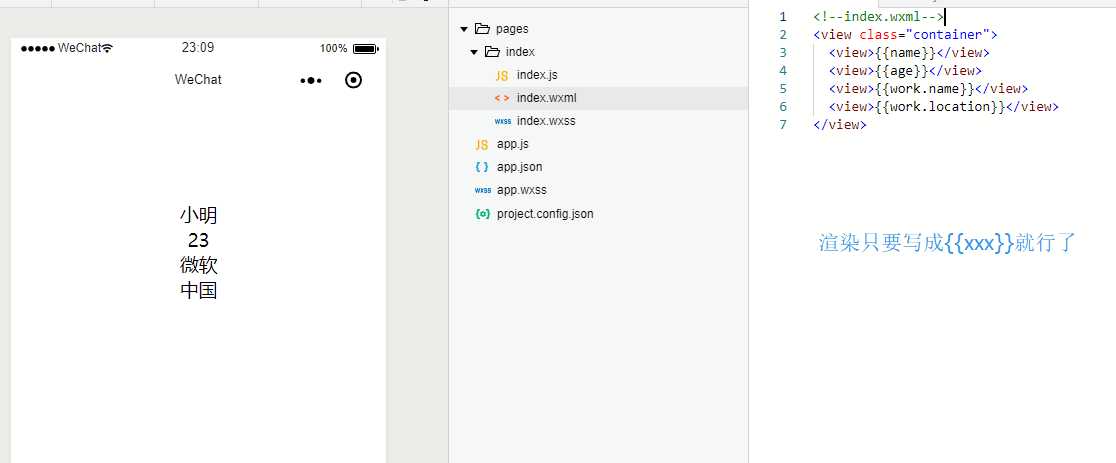Click the 小明 text in the simulator

pos(198,215)
